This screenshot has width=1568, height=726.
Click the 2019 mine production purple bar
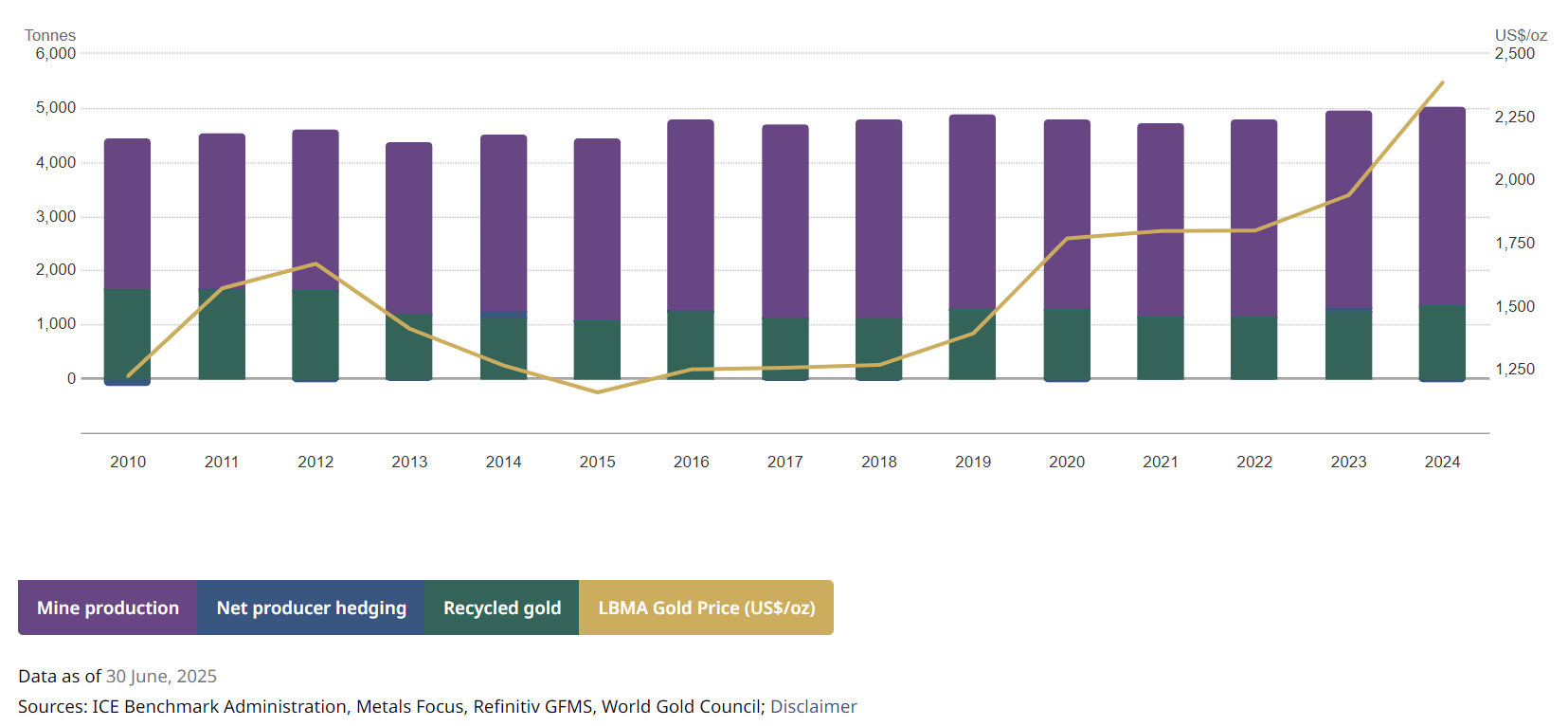972,209
